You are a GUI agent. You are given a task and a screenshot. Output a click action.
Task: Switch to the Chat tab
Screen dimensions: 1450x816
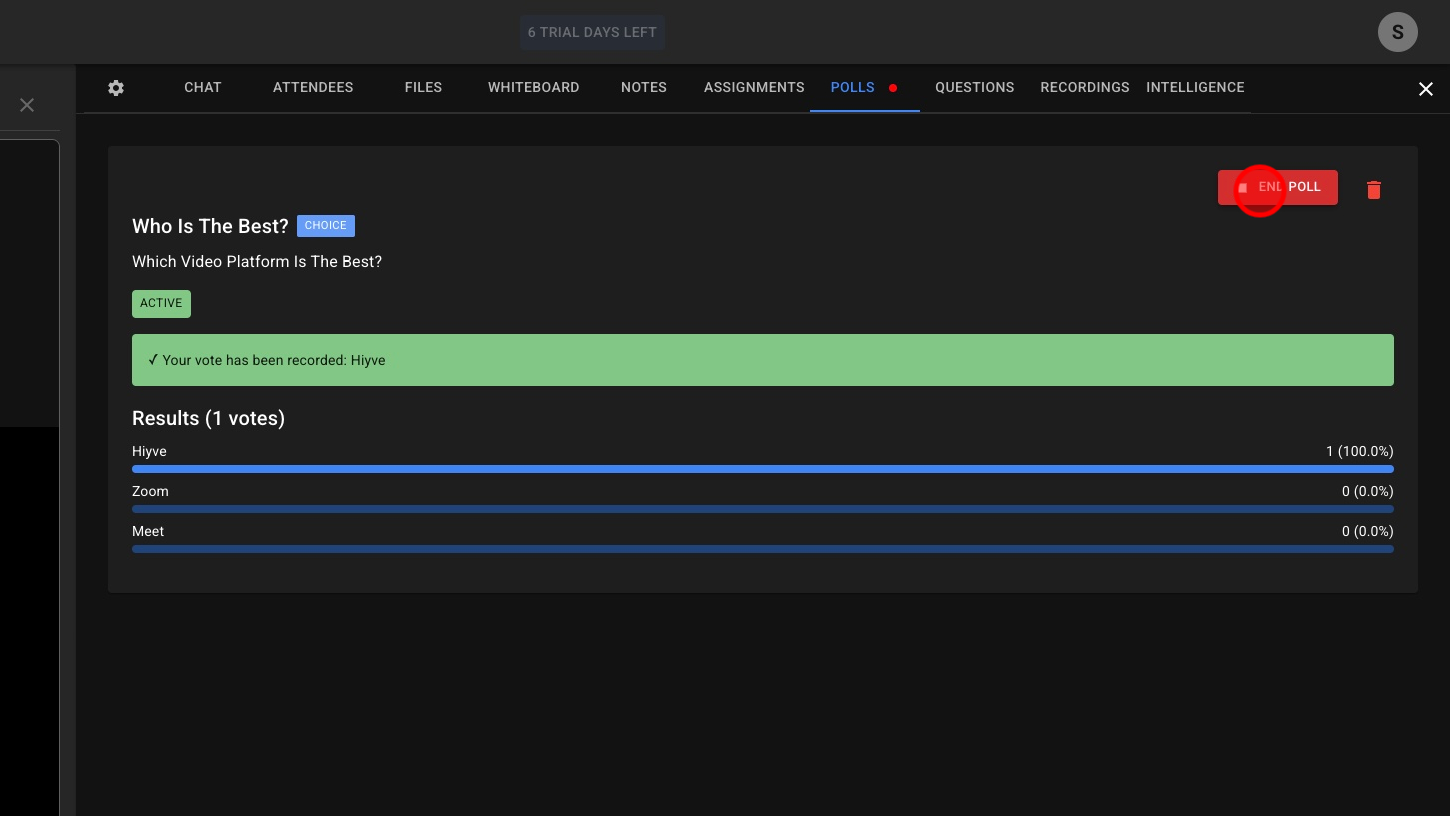point(202,88)
